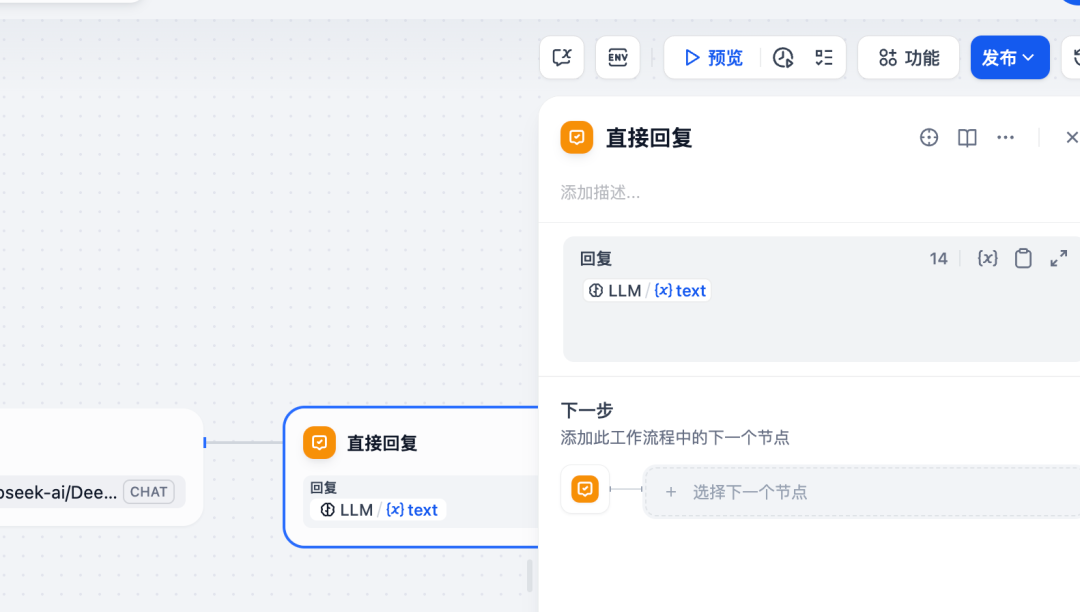This screenshot has width=1080, height=612.
Task: Click the orange node icon under 下一步
Action: (x=585, y=489)
